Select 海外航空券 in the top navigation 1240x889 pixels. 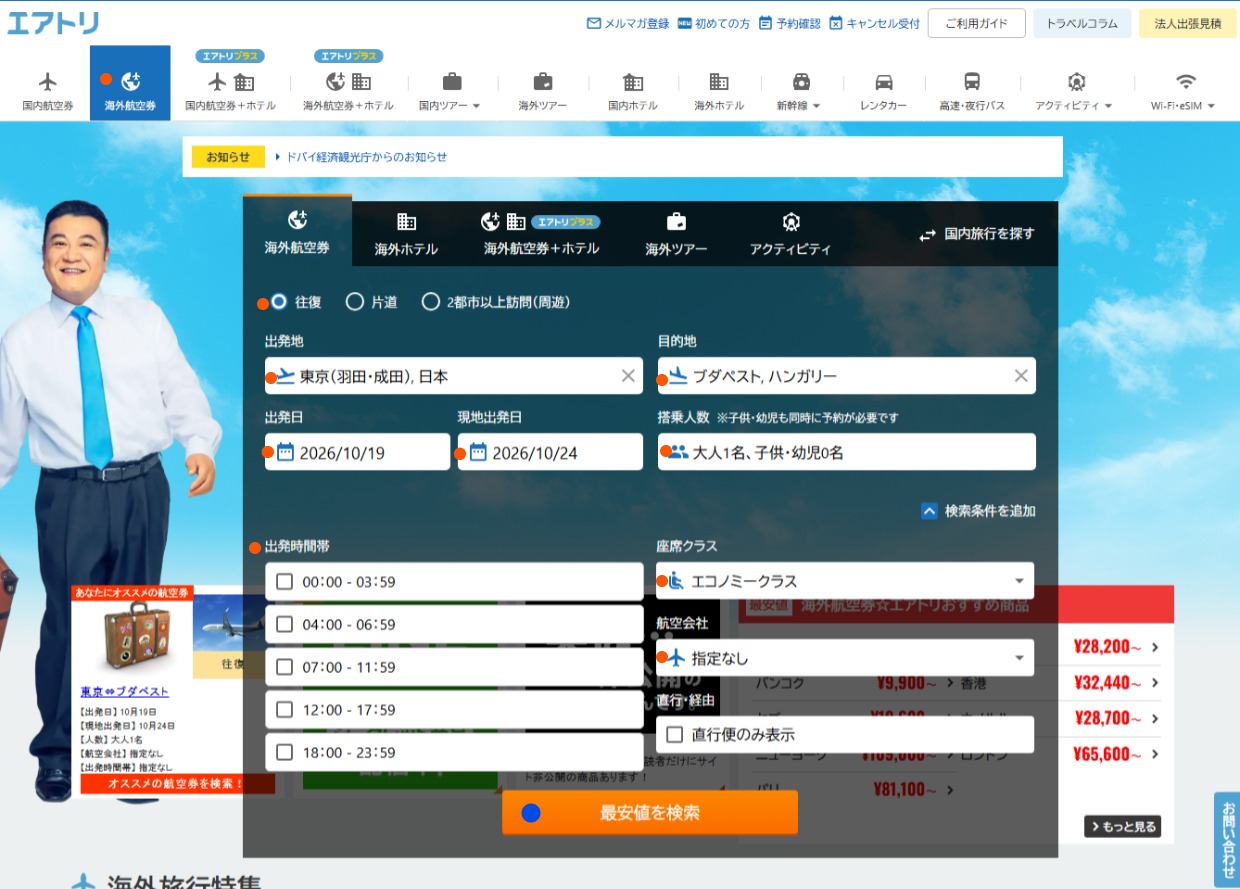point(130,84)
